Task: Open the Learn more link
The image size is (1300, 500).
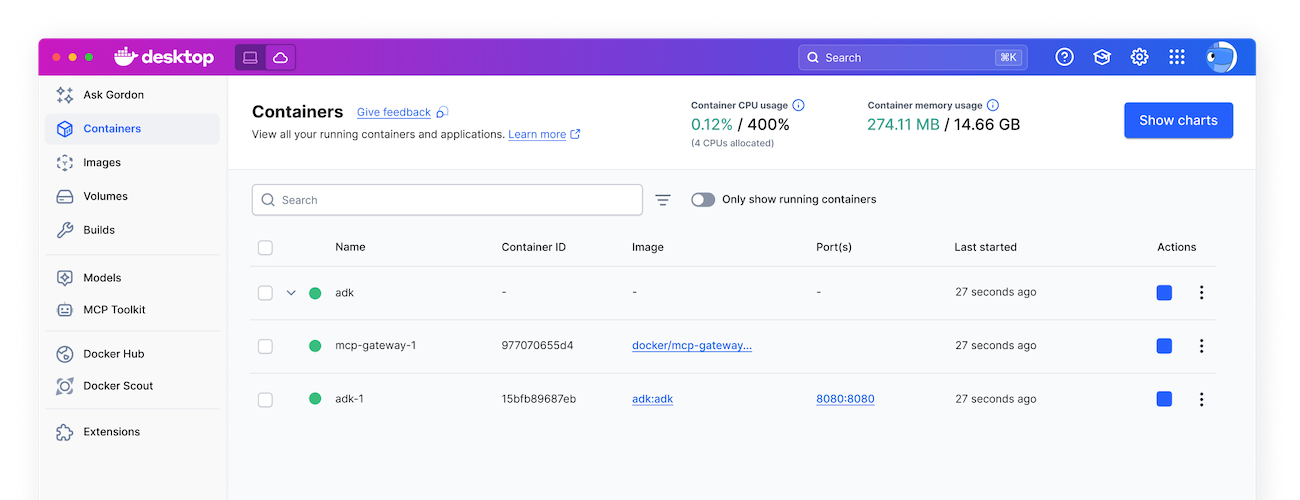Action: pos(537,134)
